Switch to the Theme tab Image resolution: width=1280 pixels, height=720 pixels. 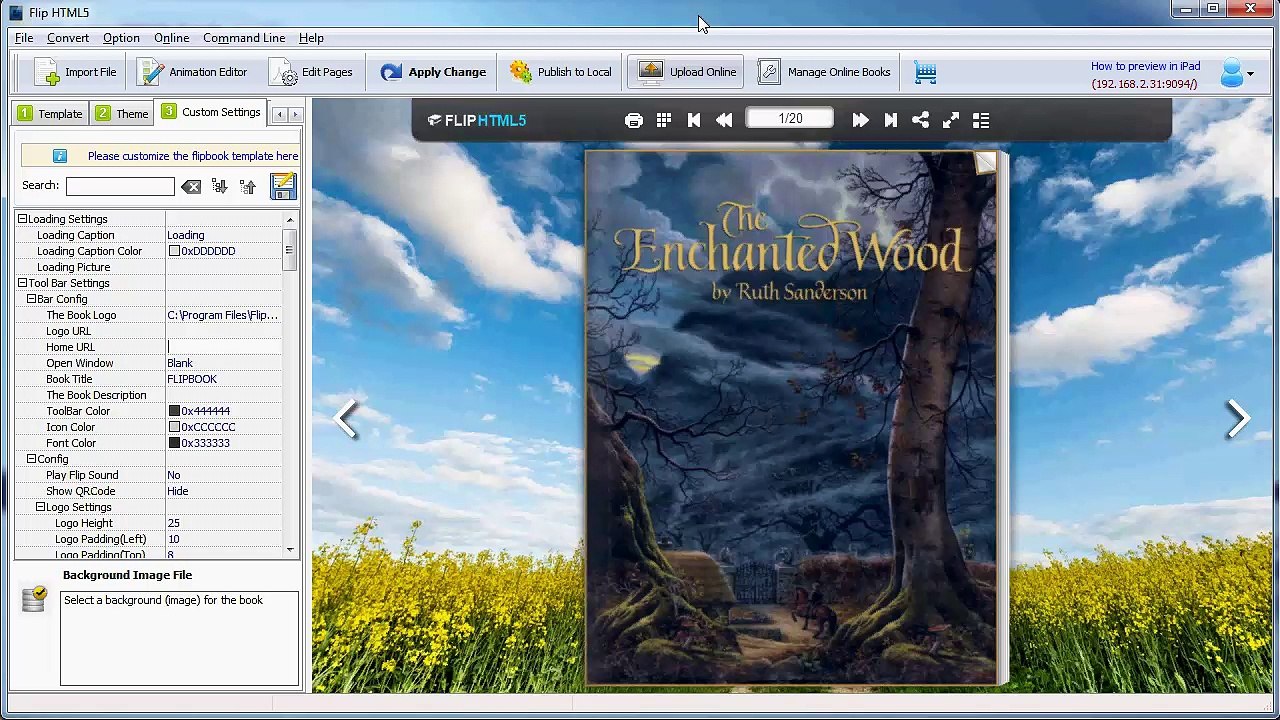[122, 113]
